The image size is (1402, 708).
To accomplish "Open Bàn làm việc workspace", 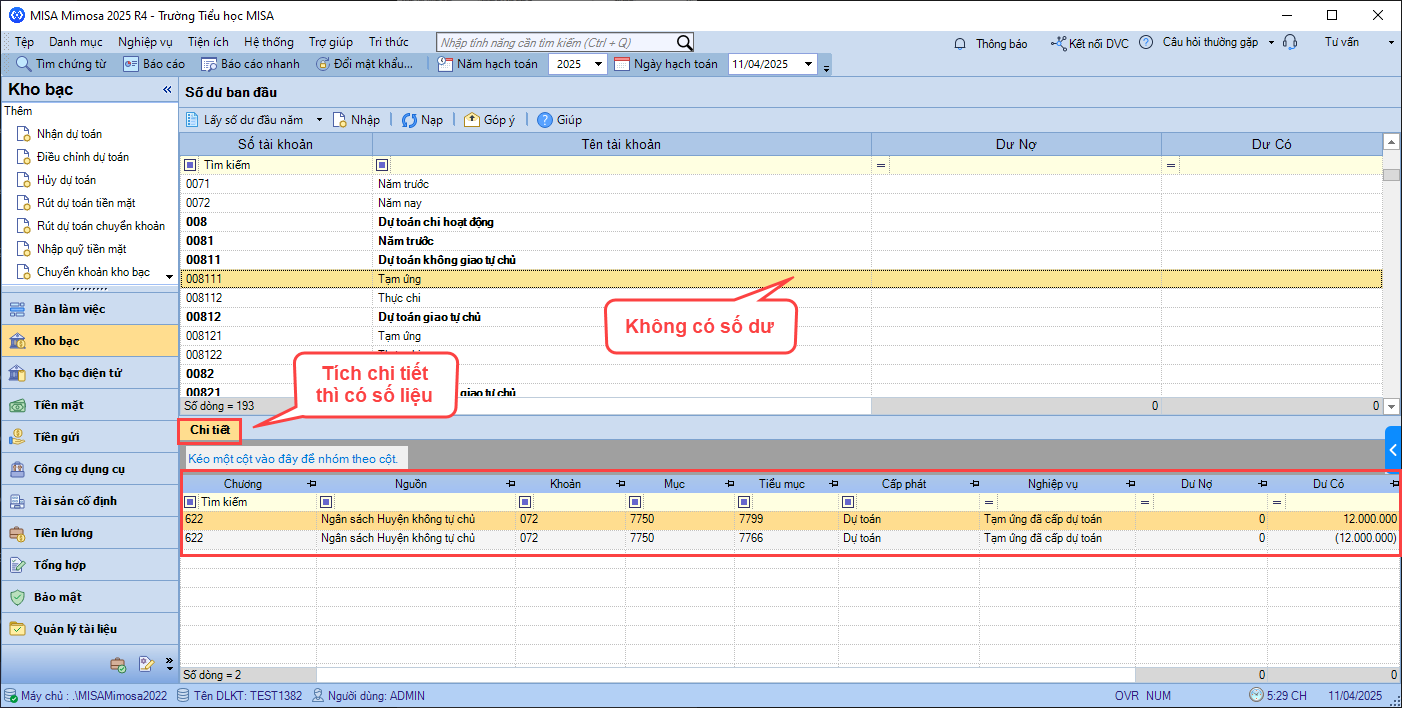I will [89, 309].
